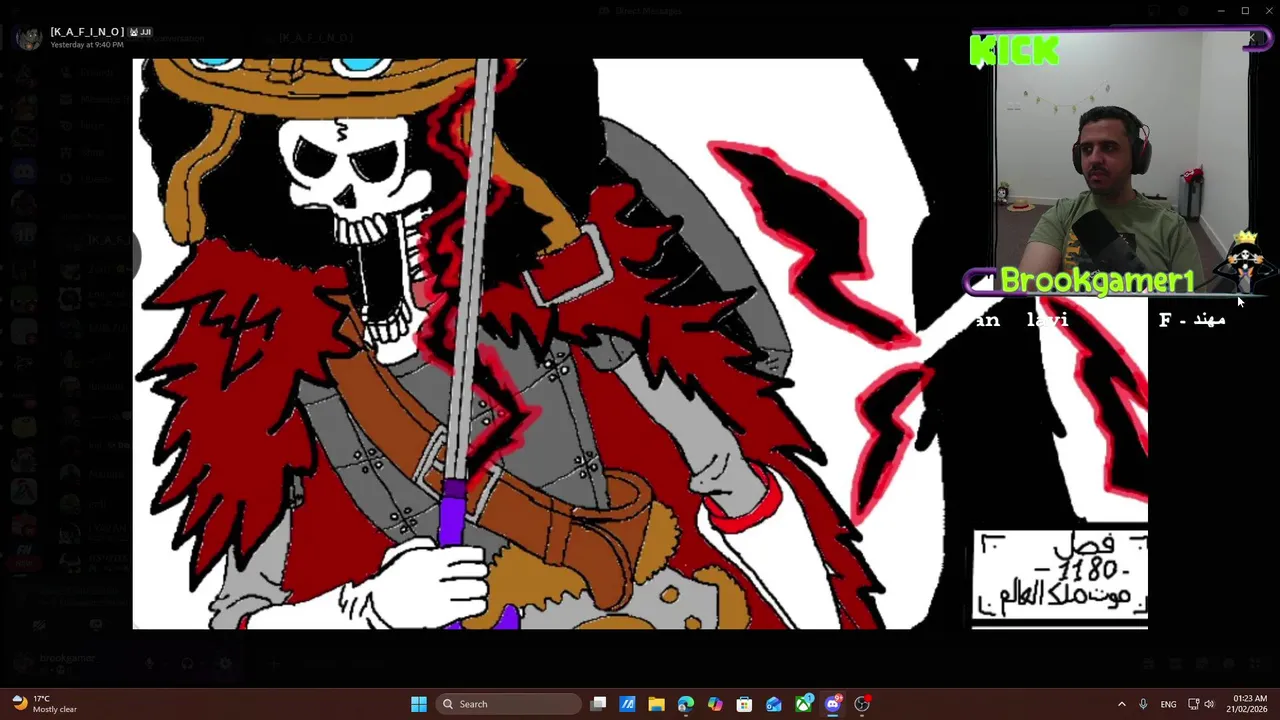Screen dimensions: 1280x720
Task: Open the Windows Start menu
Action: pyautogui.click(x=419, y=704)
